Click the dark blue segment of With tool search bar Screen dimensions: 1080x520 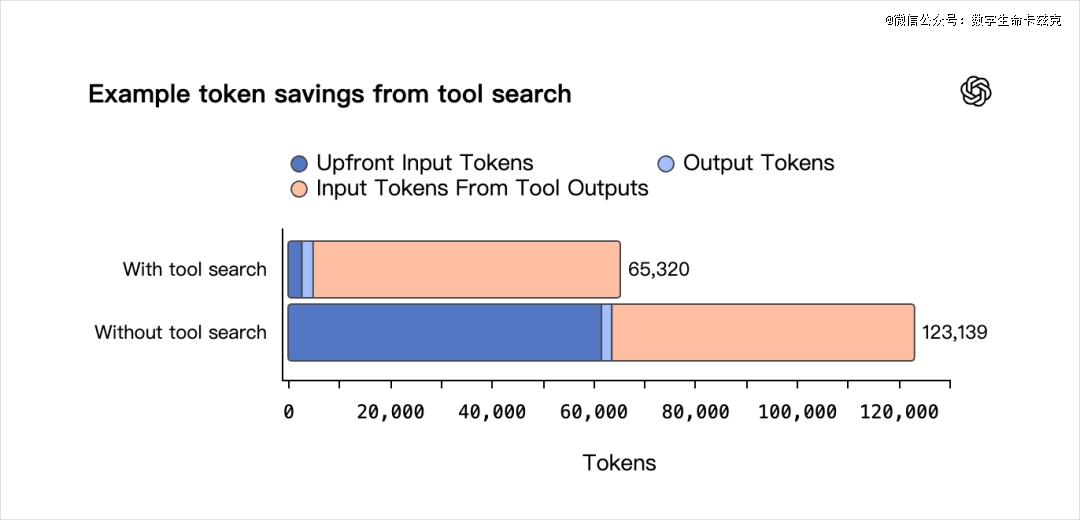click(295, 269)
